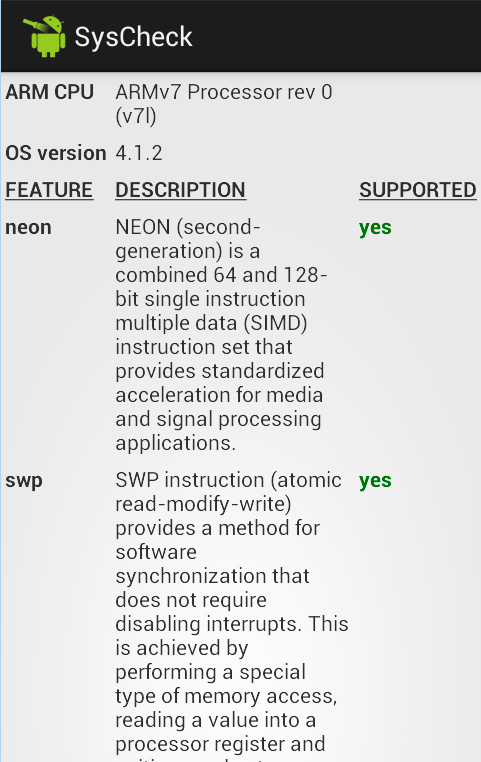This screenshot has width=481, height=762.
Task: Click the '(v7l)' text under processor
Action: coord(136,116)
